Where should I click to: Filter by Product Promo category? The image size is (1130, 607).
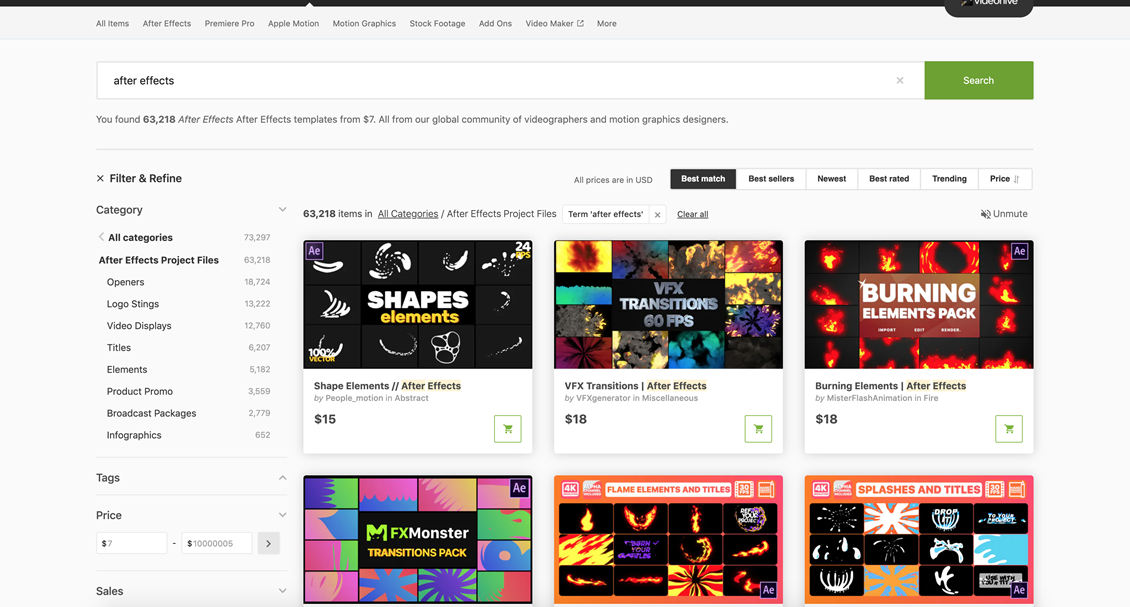coord(140,391)
